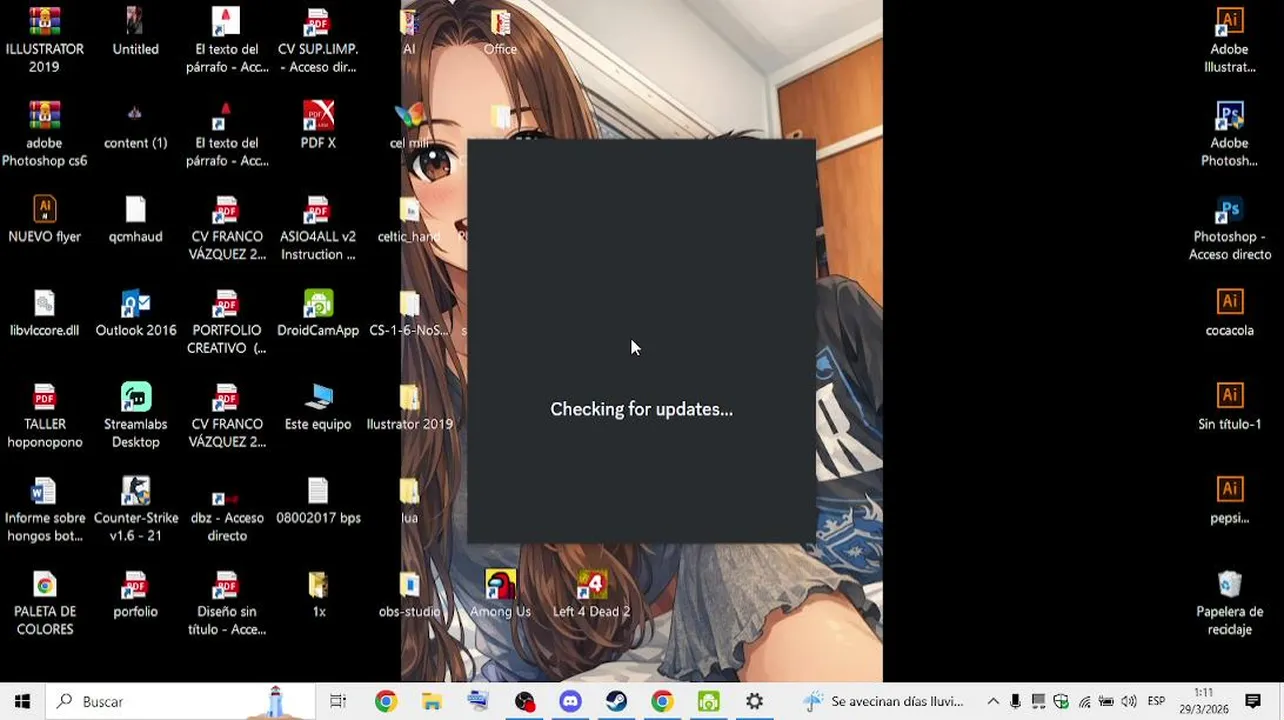This screenshot has width=1284, height=720.
Task: Expand hidden system tray icons
Action: pyautogui.click(x=993, y=702)
